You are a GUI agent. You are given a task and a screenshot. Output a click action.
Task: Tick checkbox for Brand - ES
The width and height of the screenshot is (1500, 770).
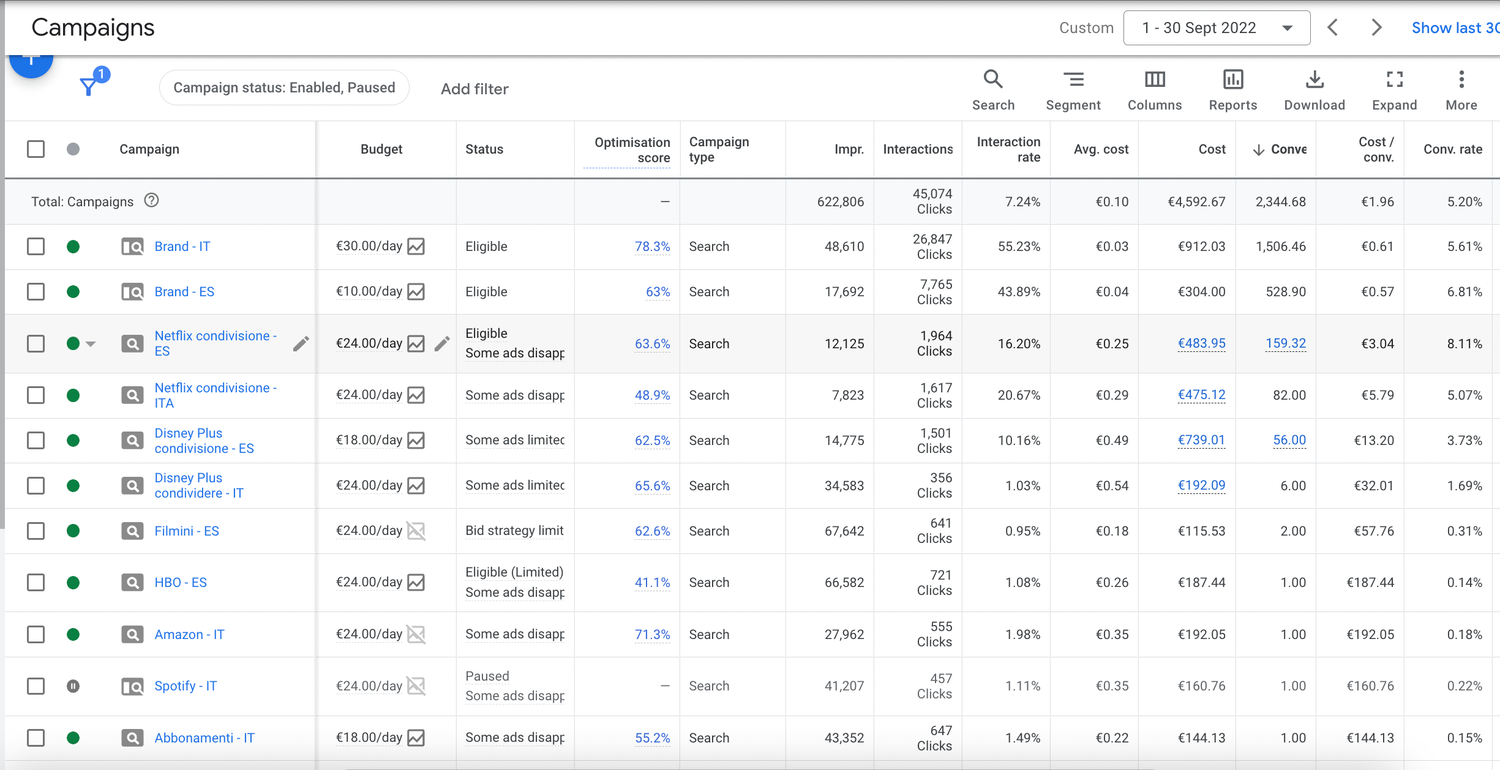36,292
